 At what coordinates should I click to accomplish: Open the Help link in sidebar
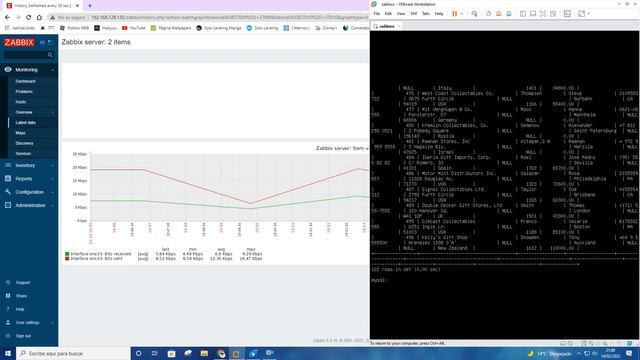pyautogui.click(x=20, y=309)
